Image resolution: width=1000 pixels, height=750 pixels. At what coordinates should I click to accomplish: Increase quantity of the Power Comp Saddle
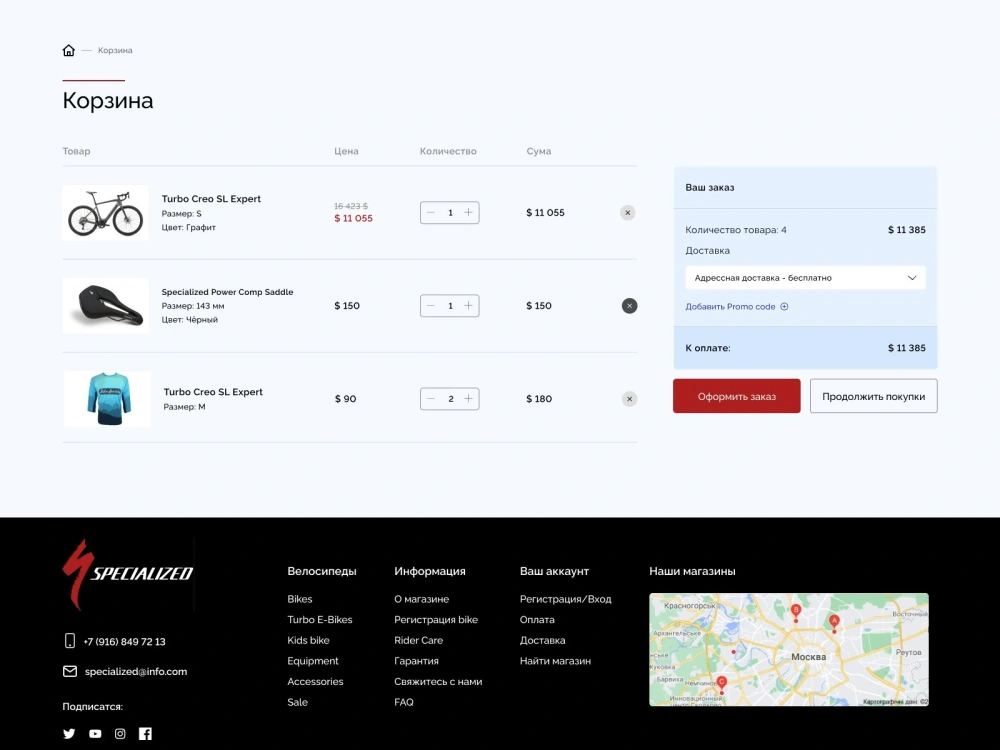(469, 306)
